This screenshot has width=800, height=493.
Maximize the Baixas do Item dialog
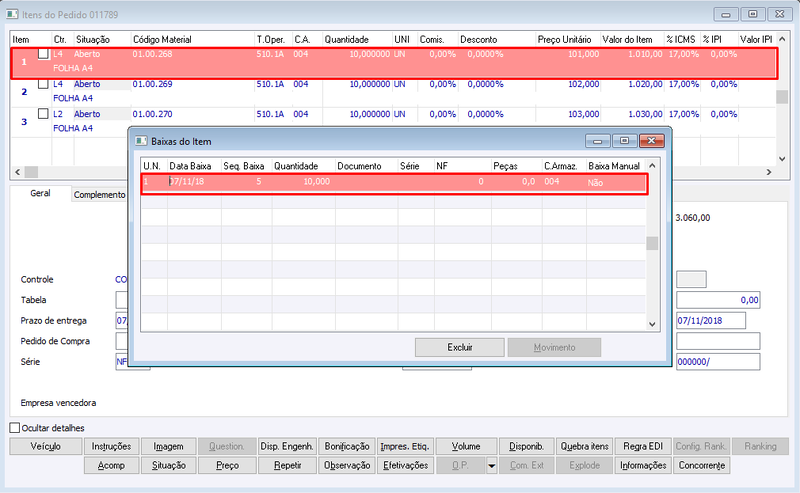point(624,141)
